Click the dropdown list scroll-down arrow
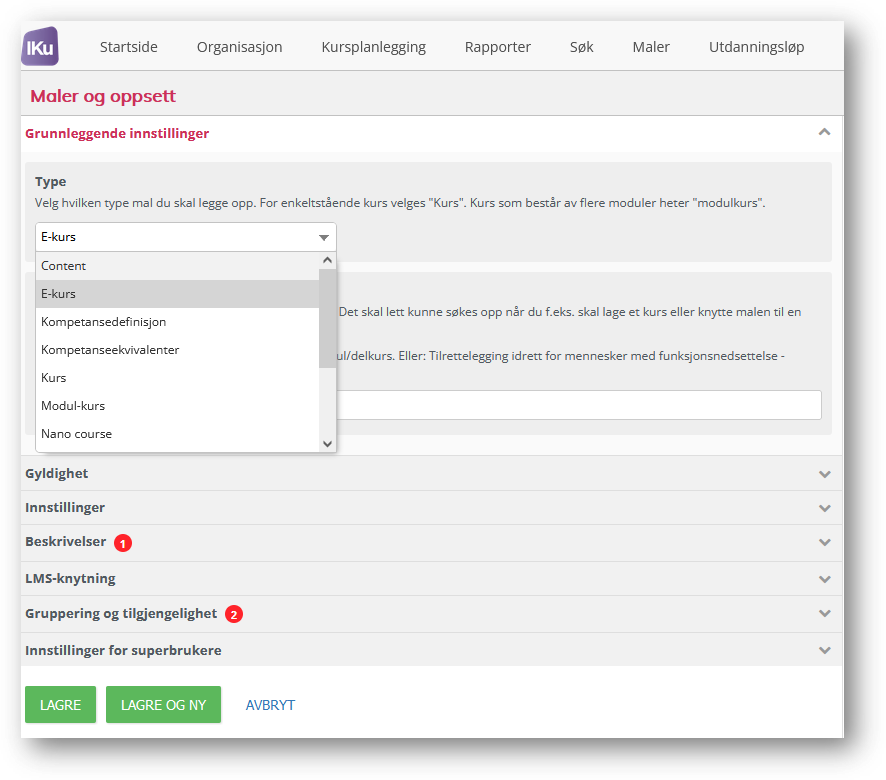The height and width of the screenshot is (780, 886). 328,444
